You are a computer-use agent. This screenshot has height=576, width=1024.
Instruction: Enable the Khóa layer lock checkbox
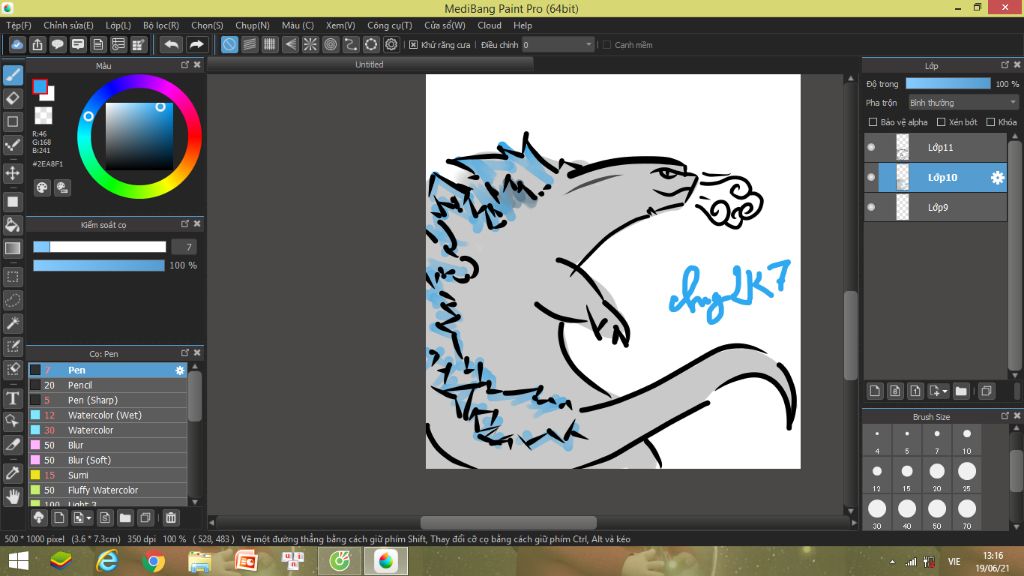point(991,122)
